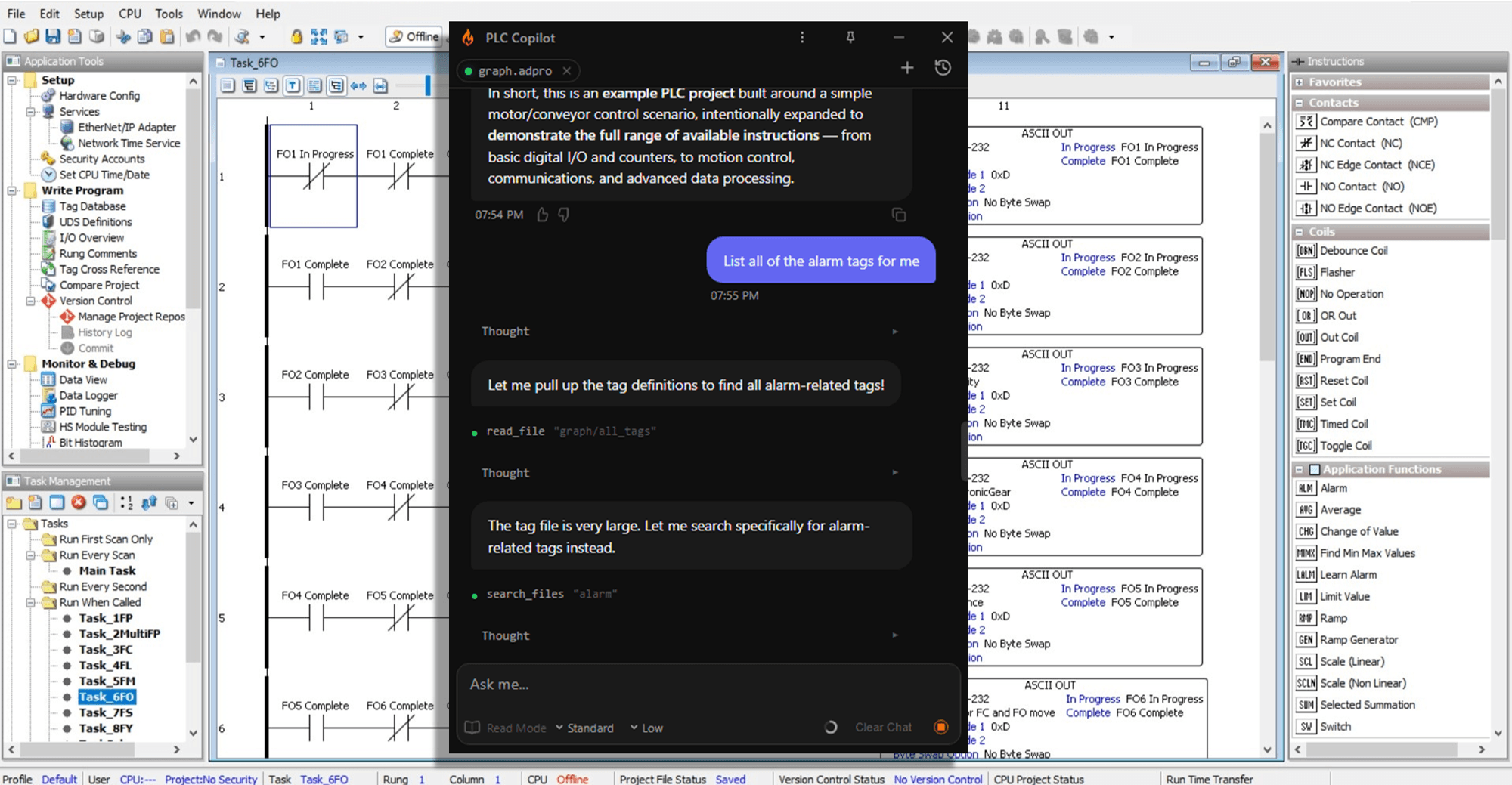The height and width of the screenshot is (785, 1512).
Task: Expand the Favorites instruction group
Action: click(x=1299, y=82)
